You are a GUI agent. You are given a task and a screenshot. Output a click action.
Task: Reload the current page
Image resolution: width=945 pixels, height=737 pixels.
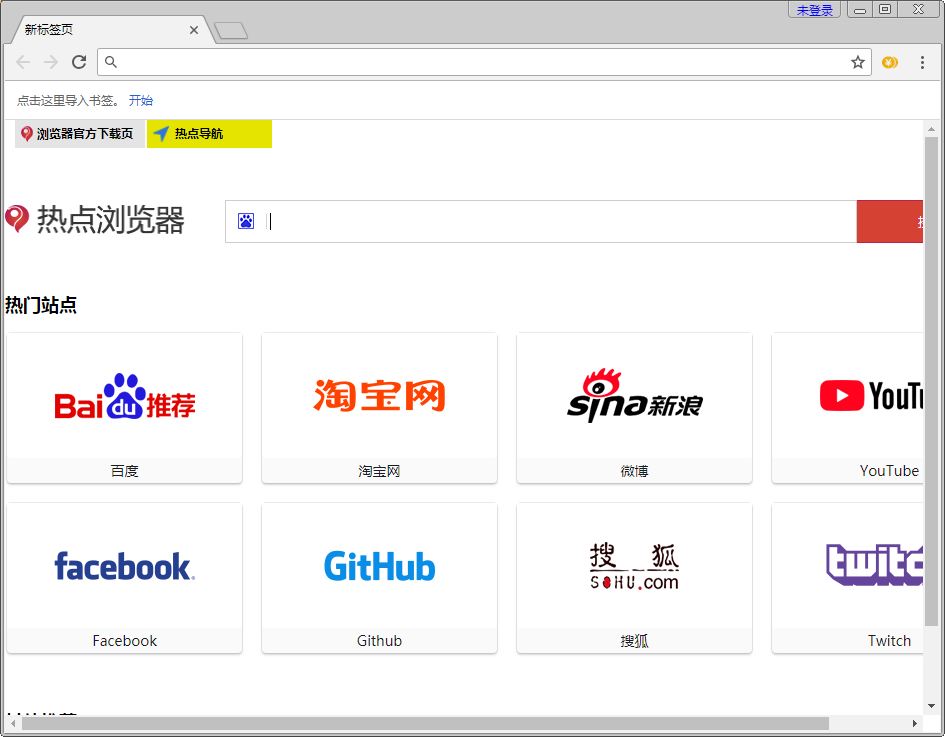pos(79,62)
